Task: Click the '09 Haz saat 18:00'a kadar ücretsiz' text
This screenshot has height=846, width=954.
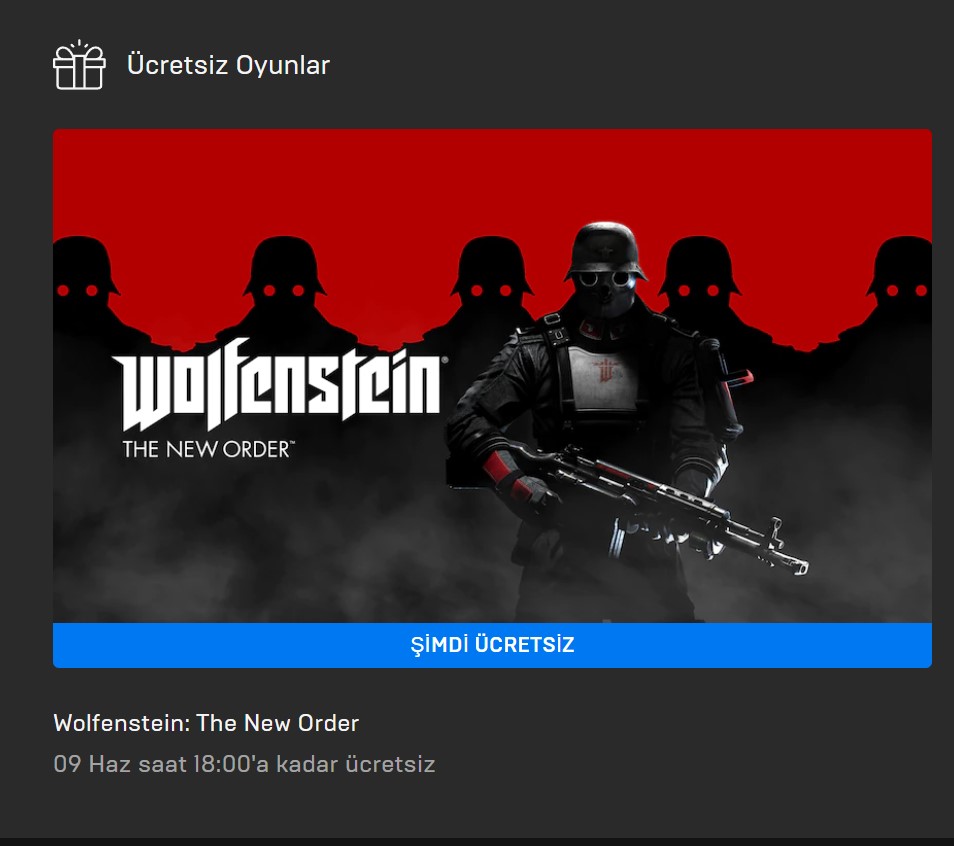Action: (x=244, y=764)
